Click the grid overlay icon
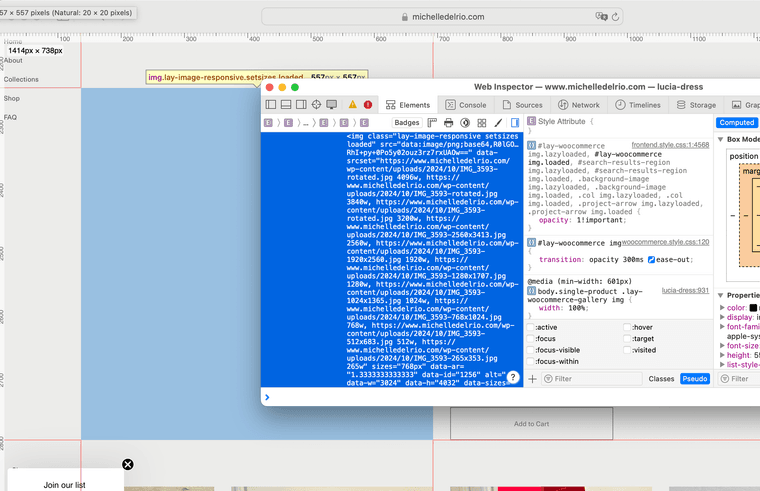760x491 pixels. click(x=481, y=123)
